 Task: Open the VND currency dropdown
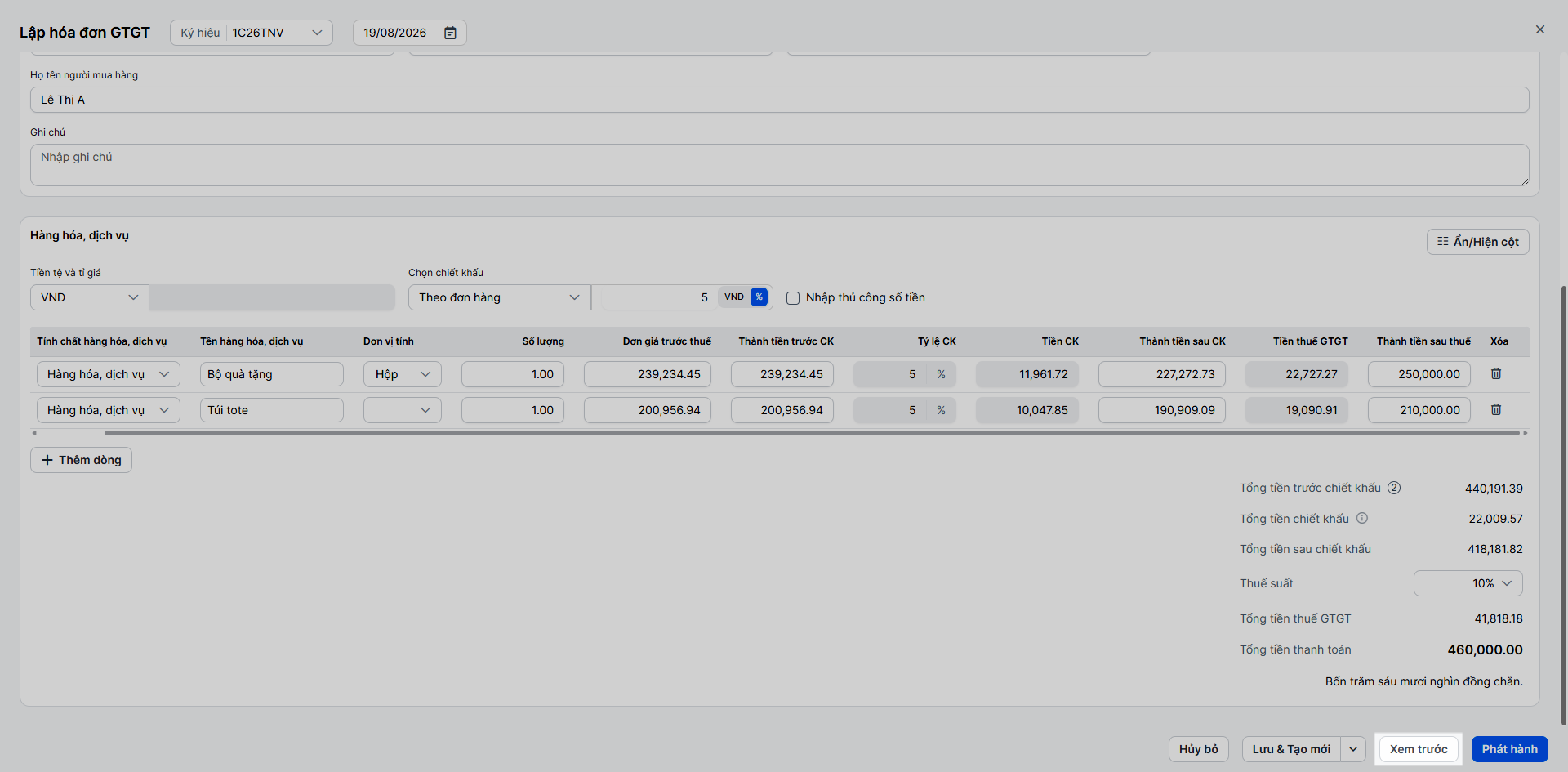point(90,297)
